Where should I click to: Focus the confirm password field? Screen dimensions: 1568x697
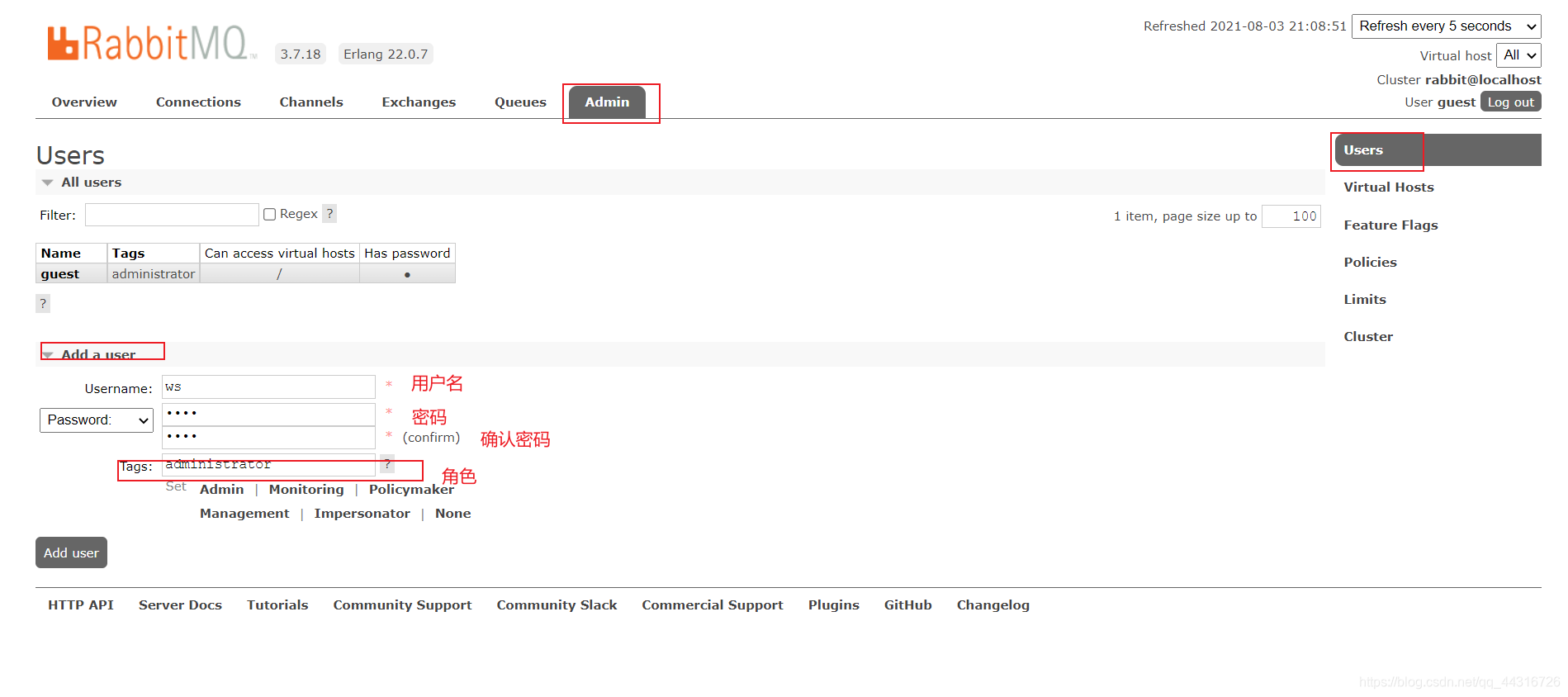point(268,437)
